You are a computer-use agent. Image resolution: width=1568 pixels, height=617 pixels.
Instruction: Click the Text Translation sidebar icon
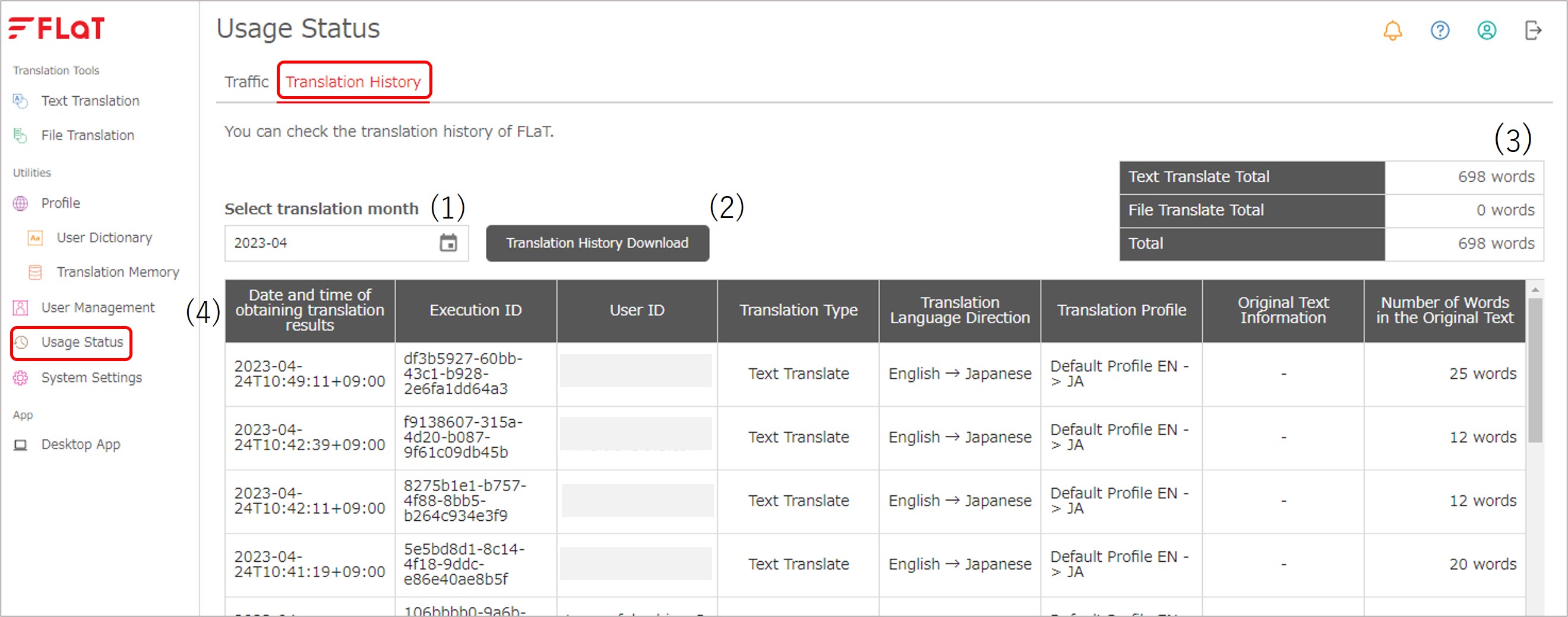pos(20,100)
